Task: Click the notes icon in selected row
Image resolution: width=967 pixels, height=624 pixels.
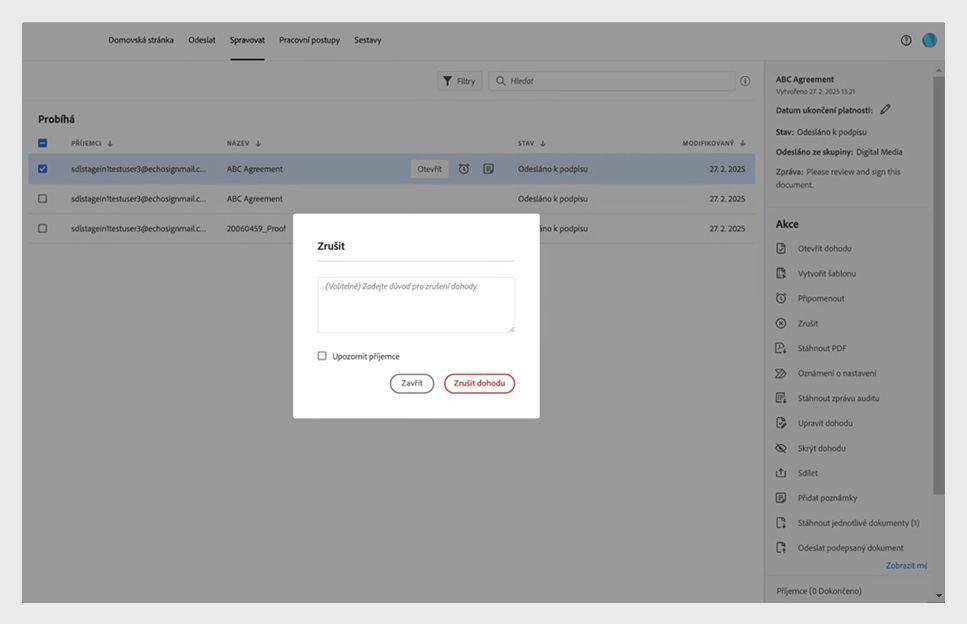Action: coord(488,168)
